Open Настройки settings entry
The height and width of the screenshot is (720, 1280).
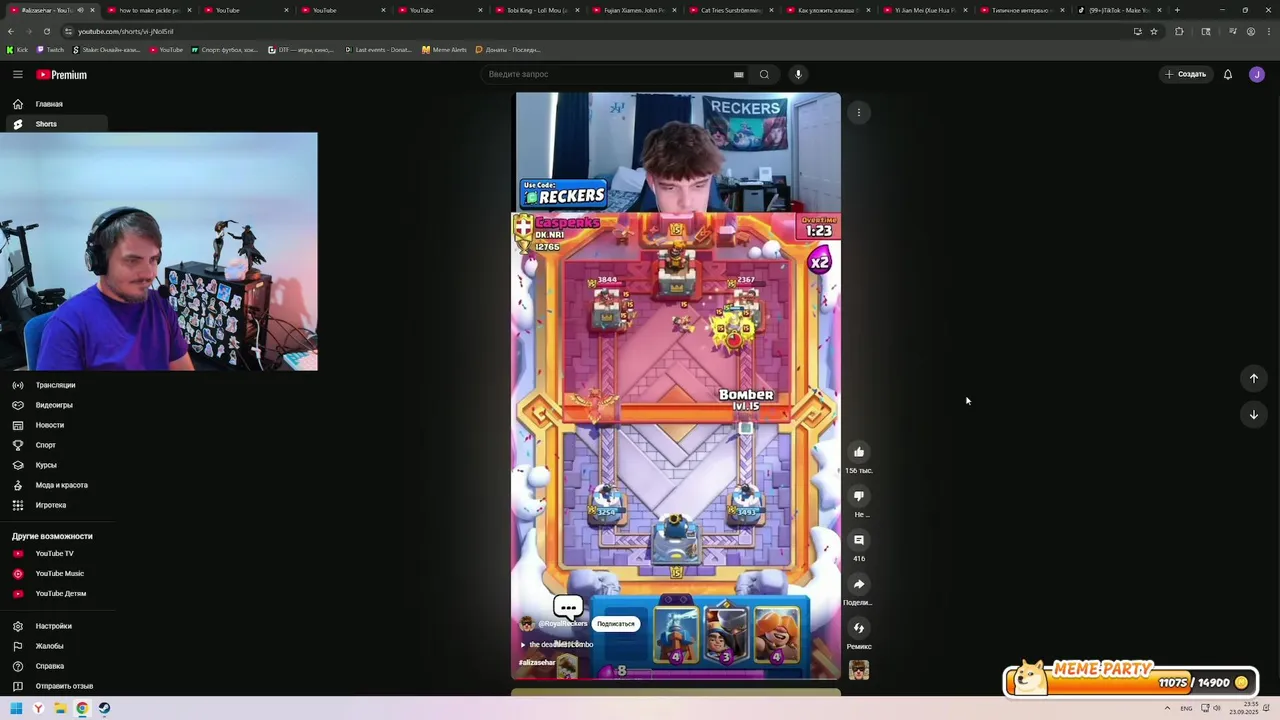(53, 626)
